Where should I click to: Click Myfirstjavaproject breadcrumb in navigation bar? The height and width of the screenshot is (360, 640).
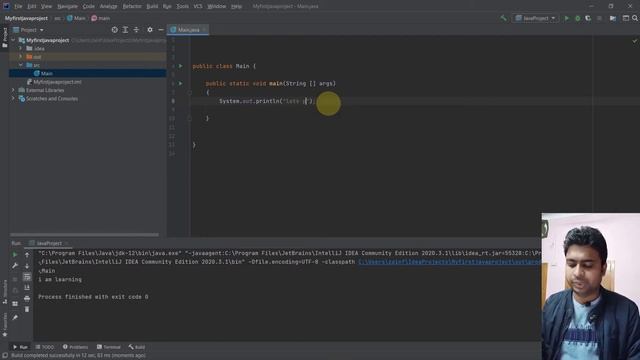[26, 18]
